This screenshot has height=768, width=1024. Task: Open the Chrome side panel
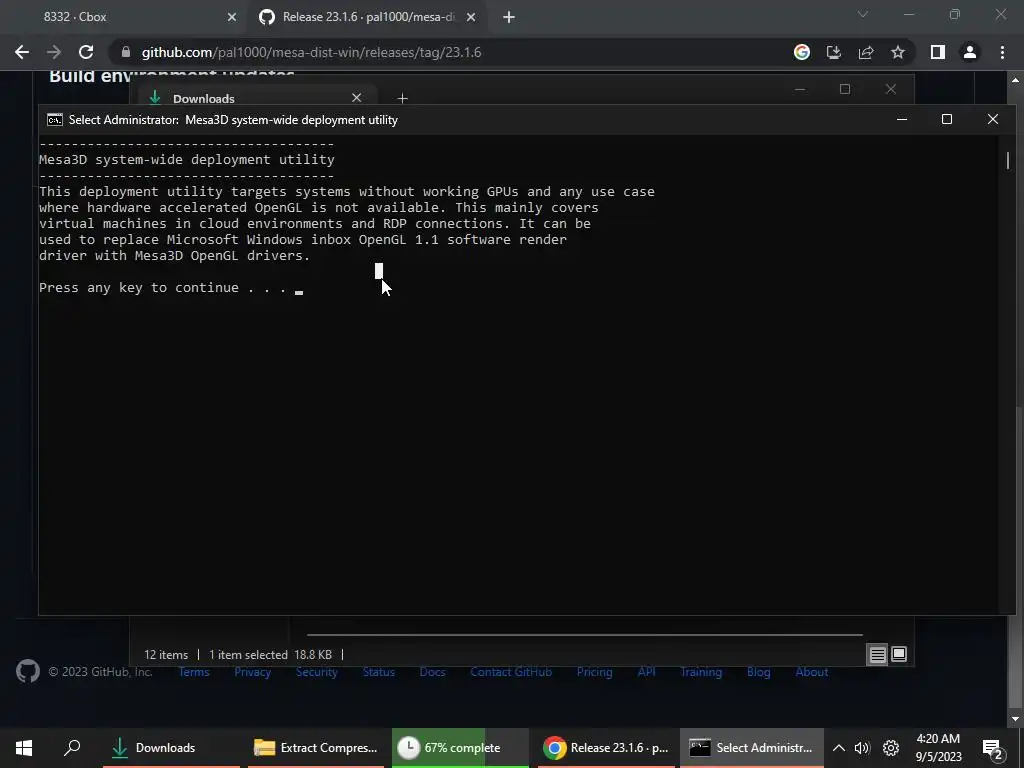(938, 52)
